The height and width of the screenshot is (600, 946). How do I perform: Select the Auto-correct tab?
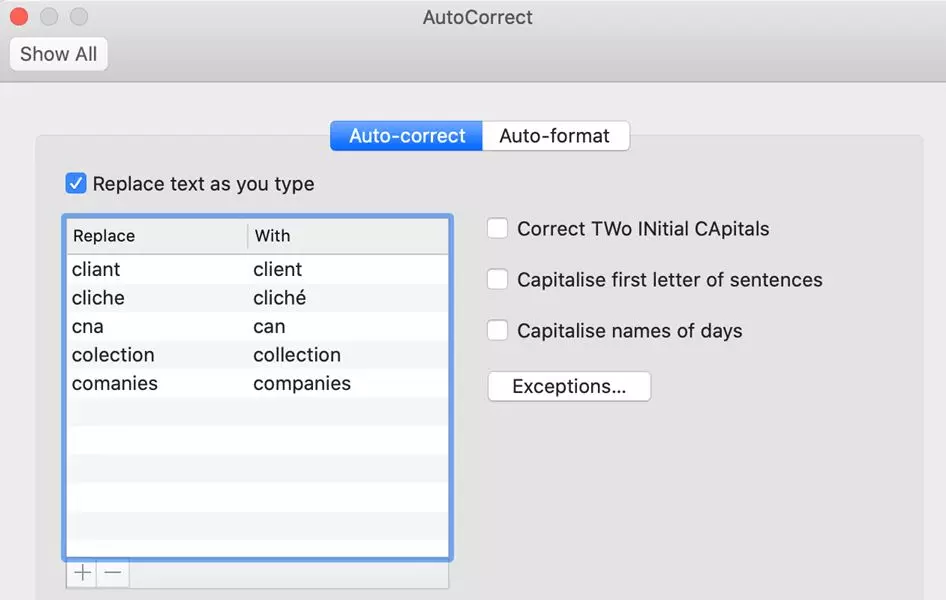coord(404,134)
